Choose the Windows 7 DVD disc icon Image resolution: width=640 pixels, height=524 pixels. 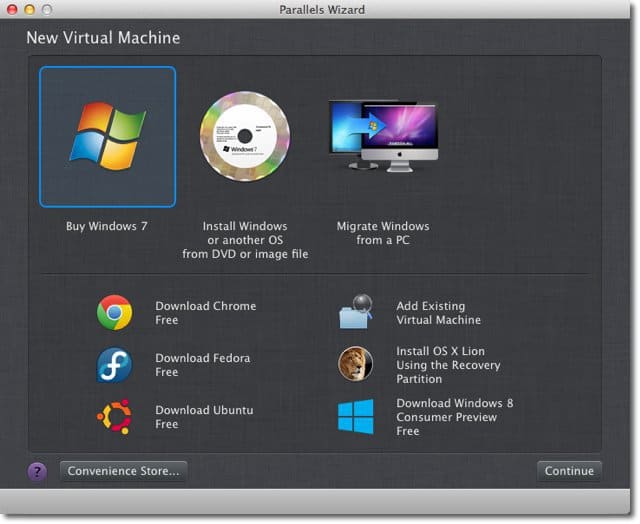245,136
